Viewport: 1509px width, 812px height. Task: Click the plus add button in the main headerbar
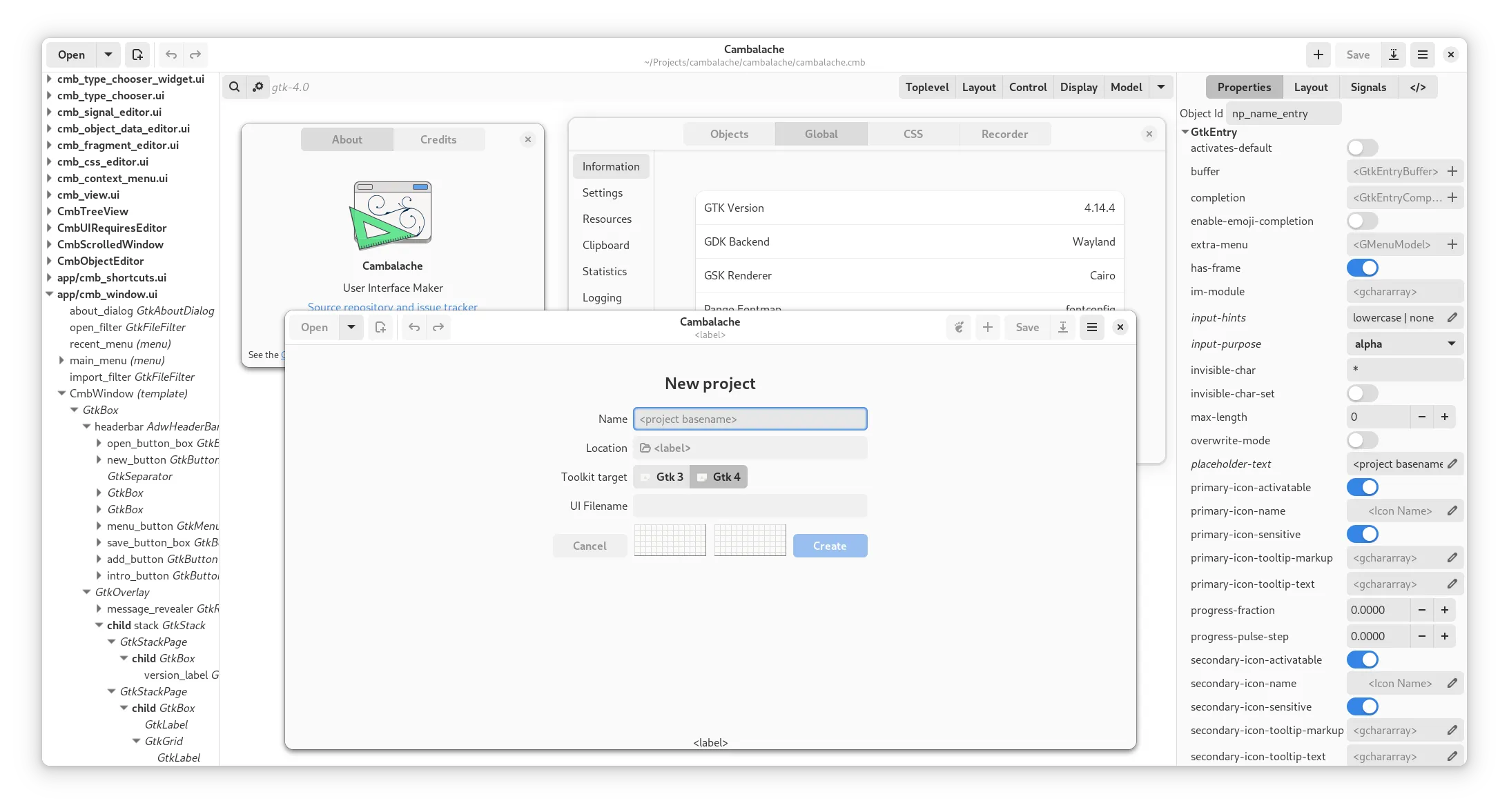click(x=1318, y=55)
